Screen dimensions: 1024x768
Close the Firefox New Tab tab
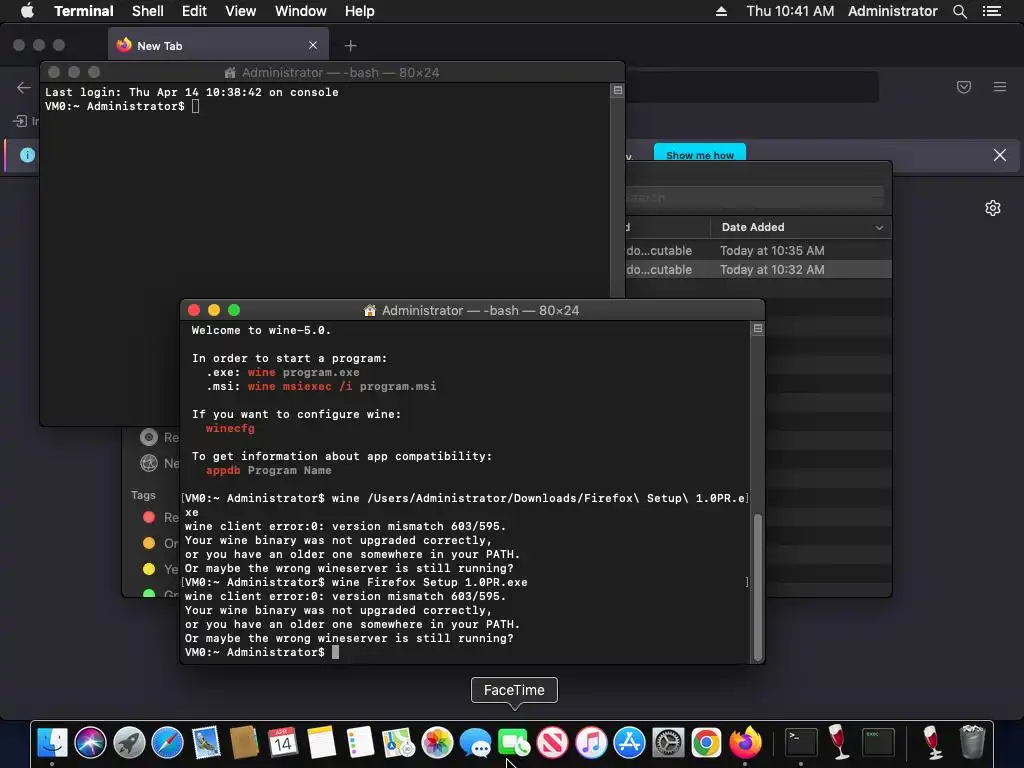point(313,45)
